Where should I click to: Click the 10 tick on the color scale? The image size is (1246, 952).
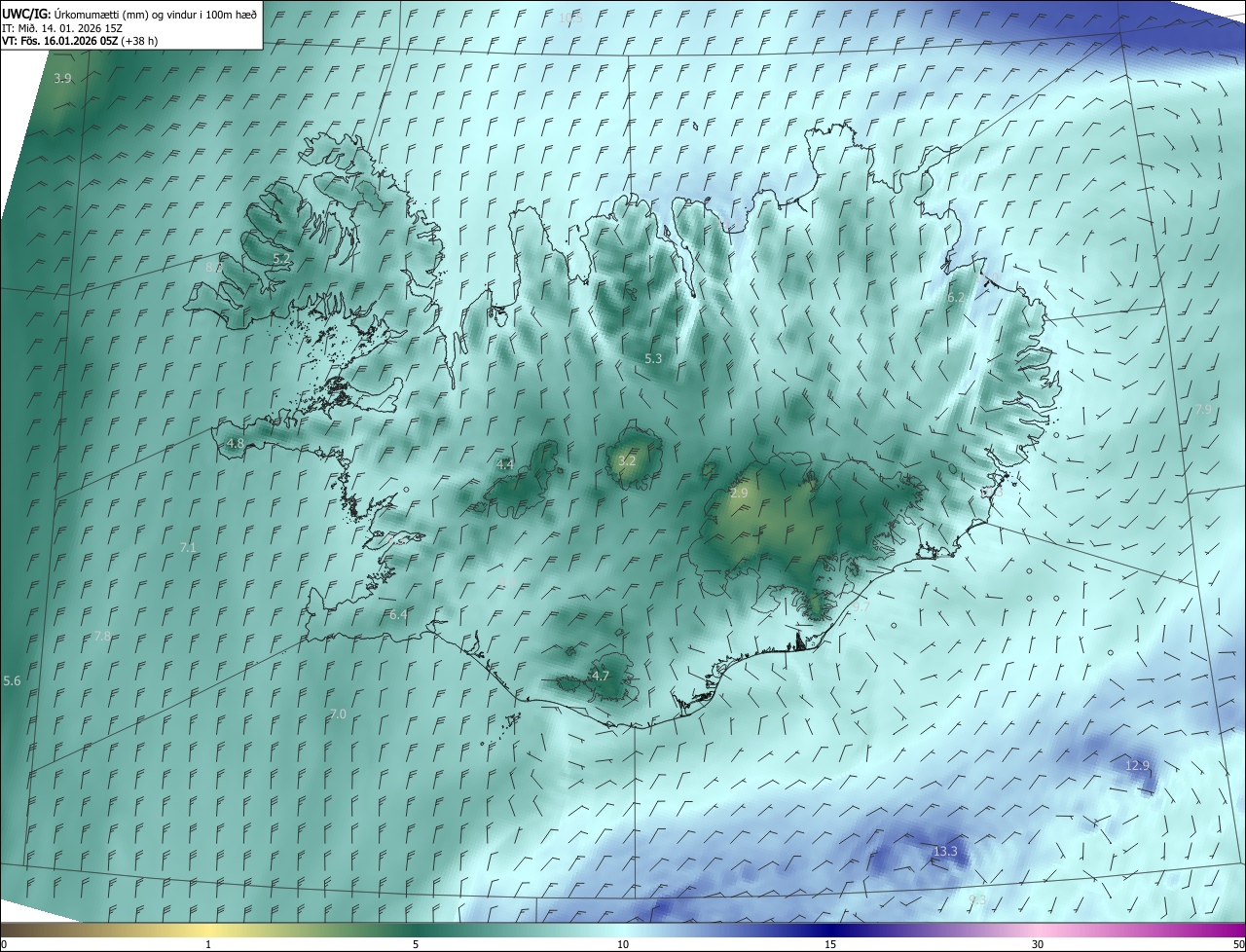click(623, 944)
